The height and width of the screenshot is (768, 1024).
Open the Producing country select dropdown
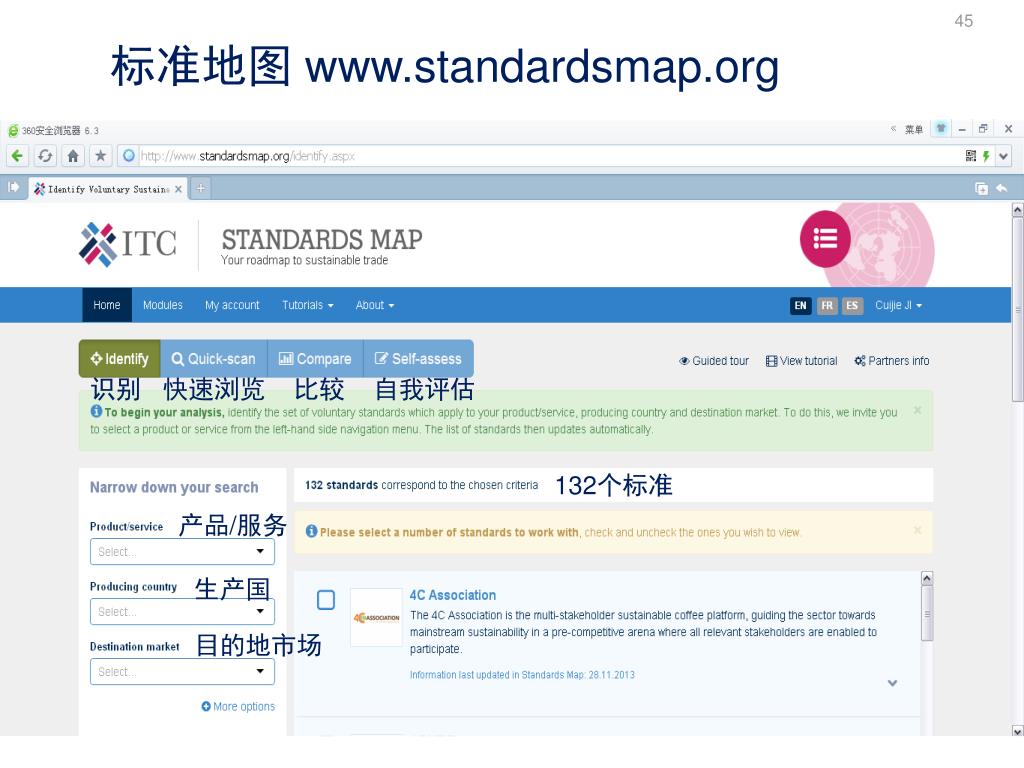click(x=182, y=612)
